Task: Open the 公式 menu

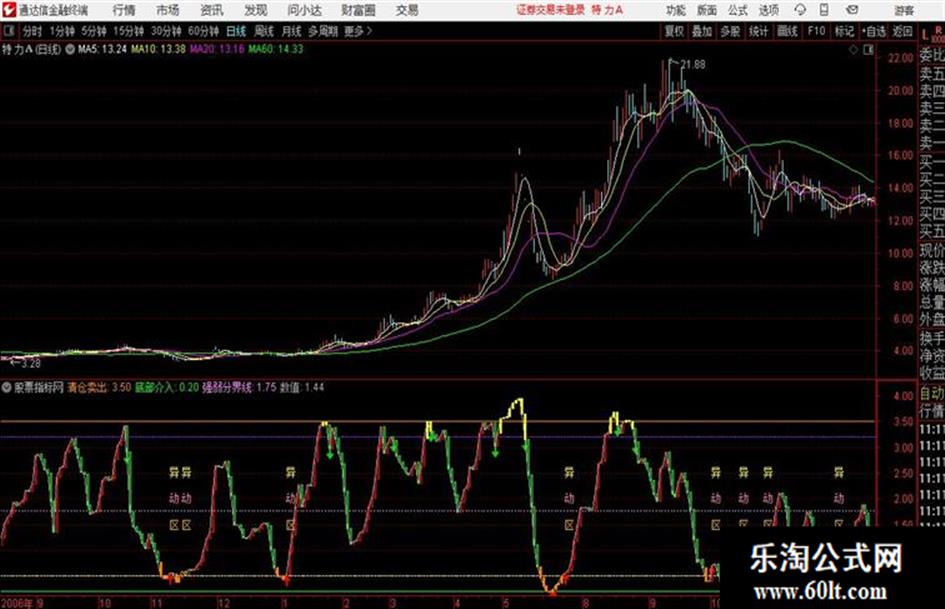Action: point(738,10)
